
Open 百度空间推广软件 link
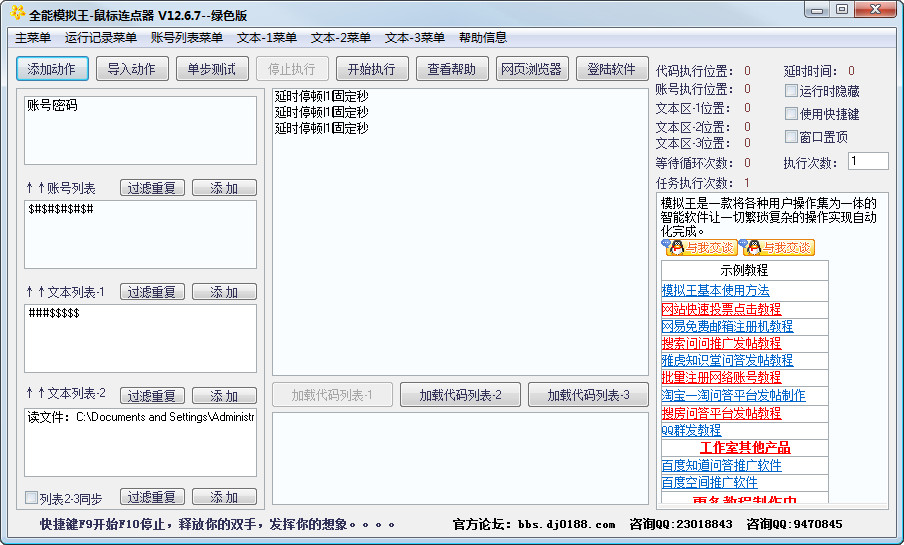coord(710,483)
